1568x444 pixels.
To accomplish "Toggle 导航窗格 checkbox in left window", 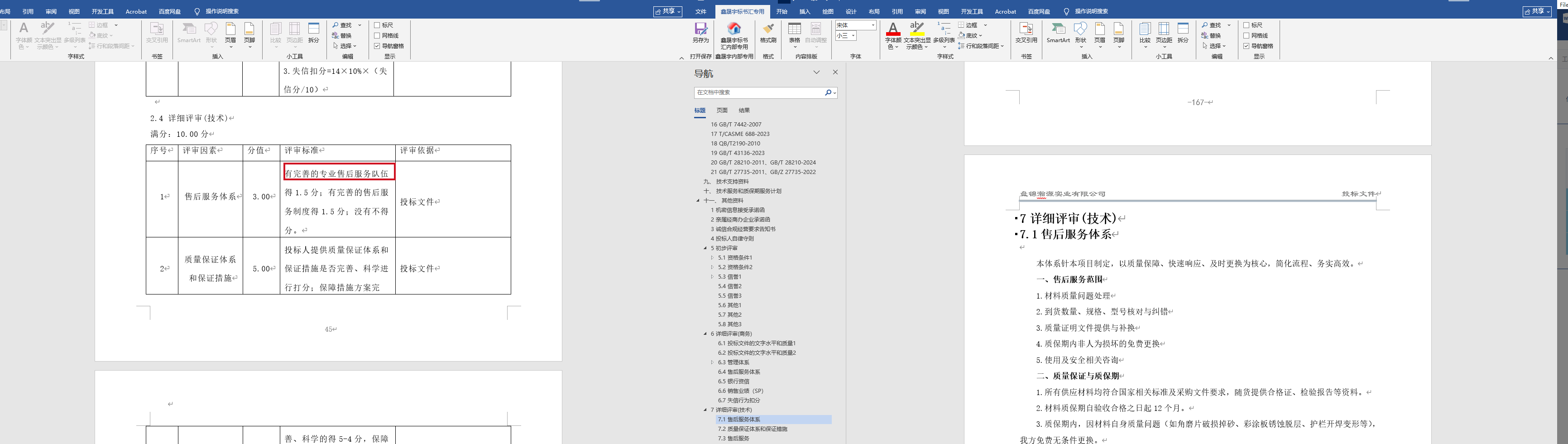I will coord(377,46).
